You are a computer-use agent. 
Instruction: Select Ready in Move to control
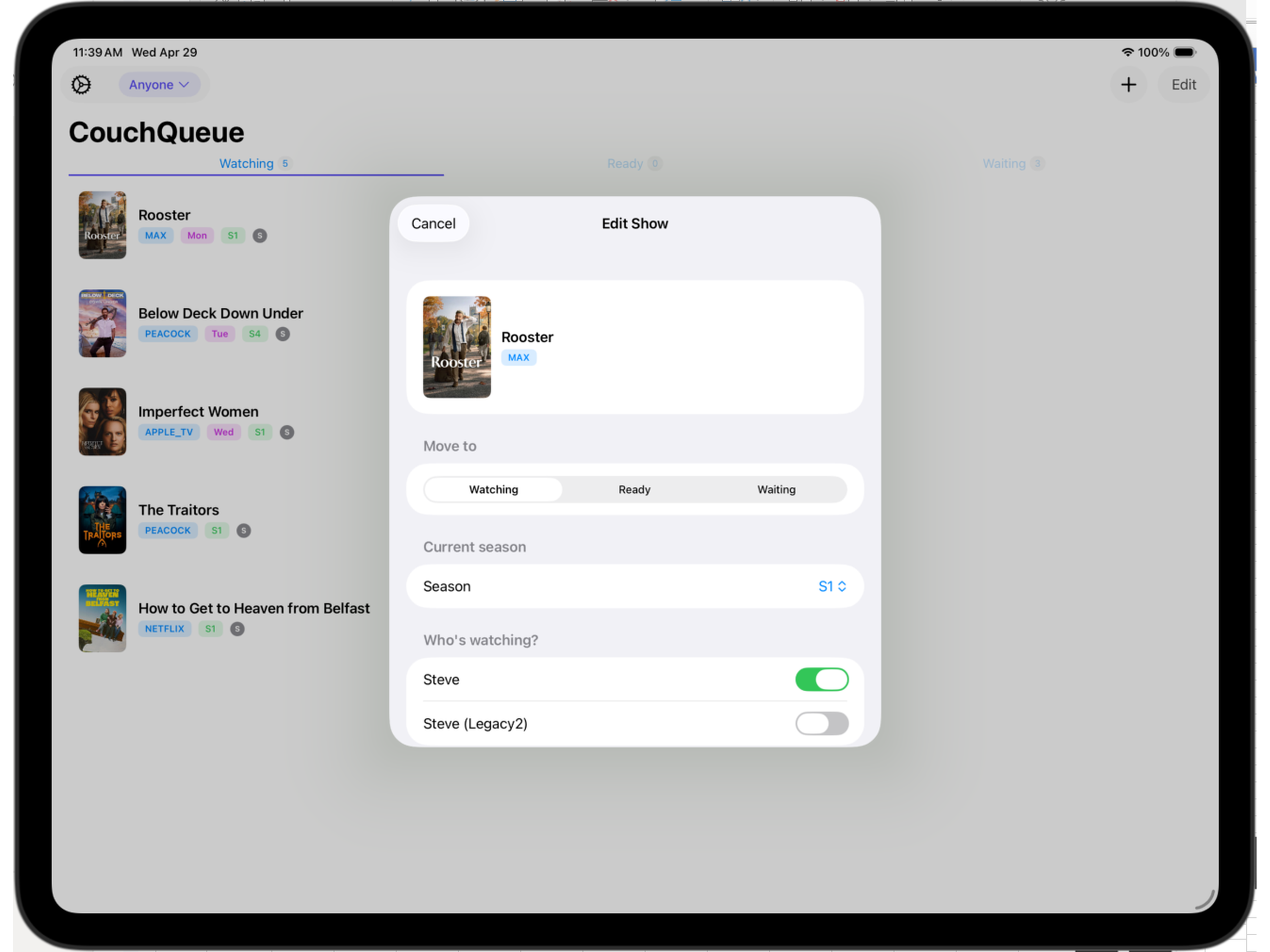[635, 489]
